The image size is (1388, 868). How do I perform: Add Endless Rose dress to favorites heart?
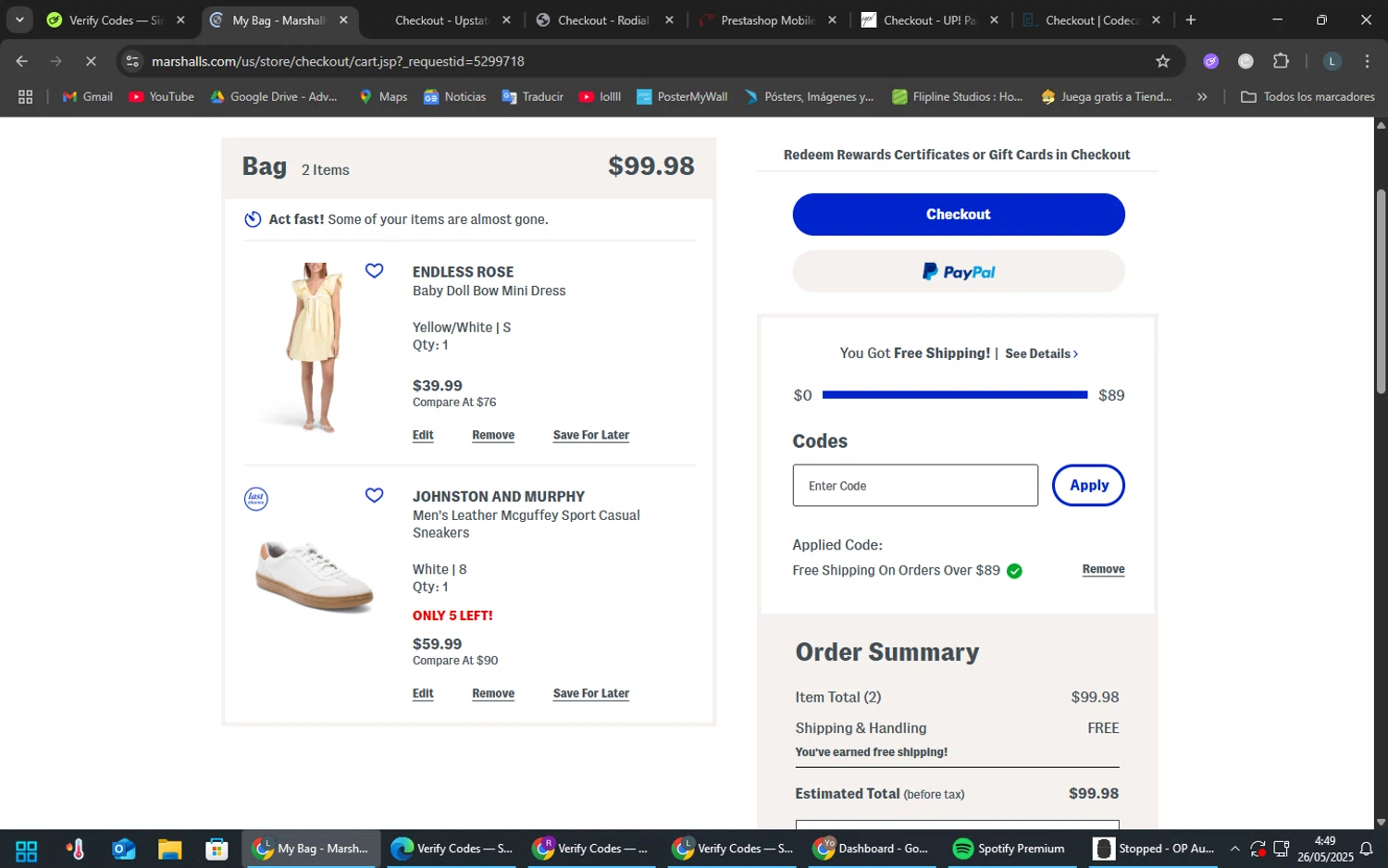pos(374,271)
